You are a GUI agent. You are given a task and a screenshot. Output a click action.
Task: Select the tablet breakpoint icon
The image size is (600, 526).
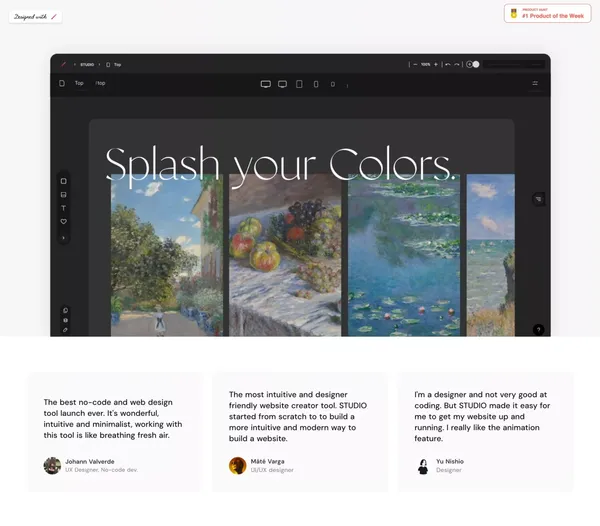pos(299,84)
